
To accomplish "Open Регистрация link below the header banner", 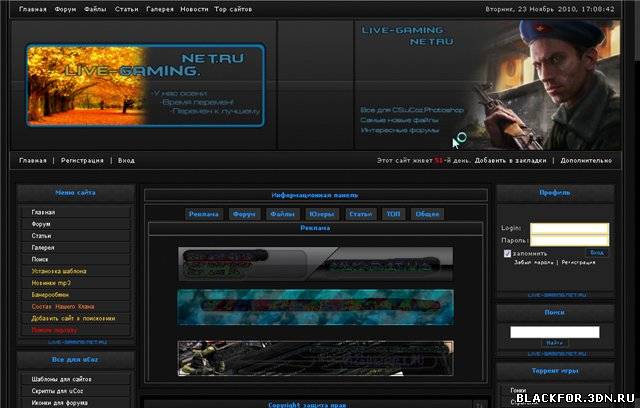I will coord(82,160).
